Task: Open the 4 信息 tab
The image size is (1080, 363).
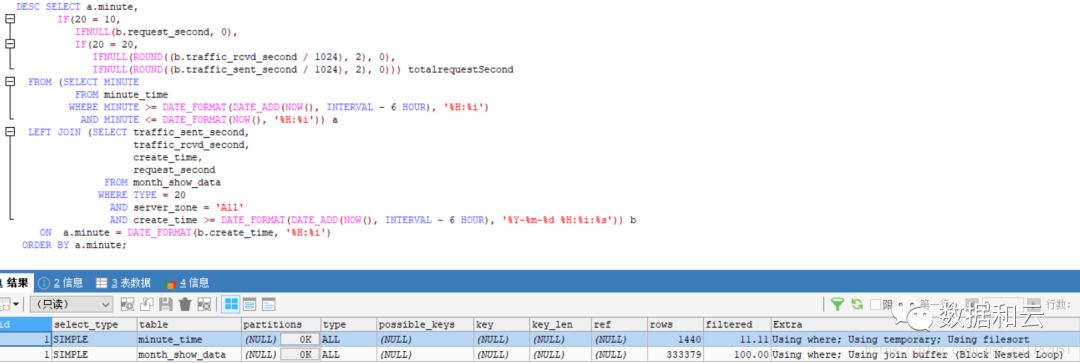Action: (187, 282)
